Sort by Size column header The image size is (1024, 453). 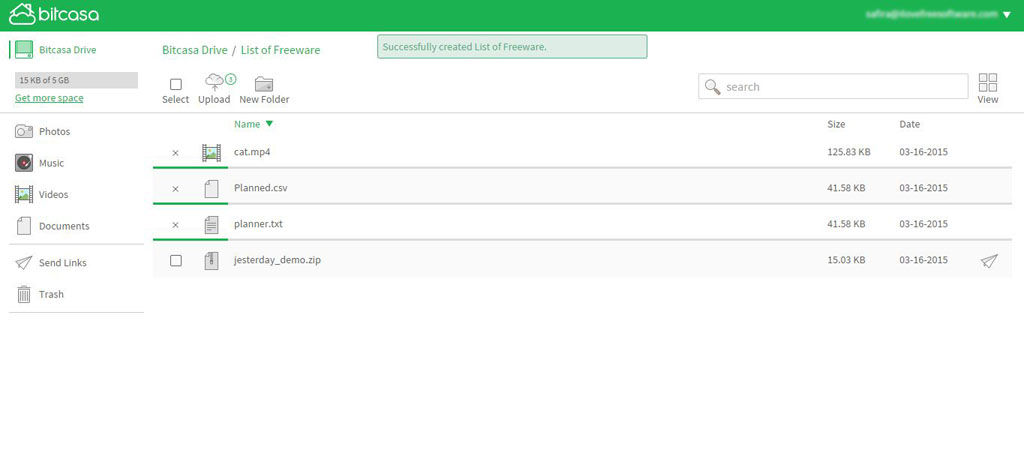(x=836, y=124)
